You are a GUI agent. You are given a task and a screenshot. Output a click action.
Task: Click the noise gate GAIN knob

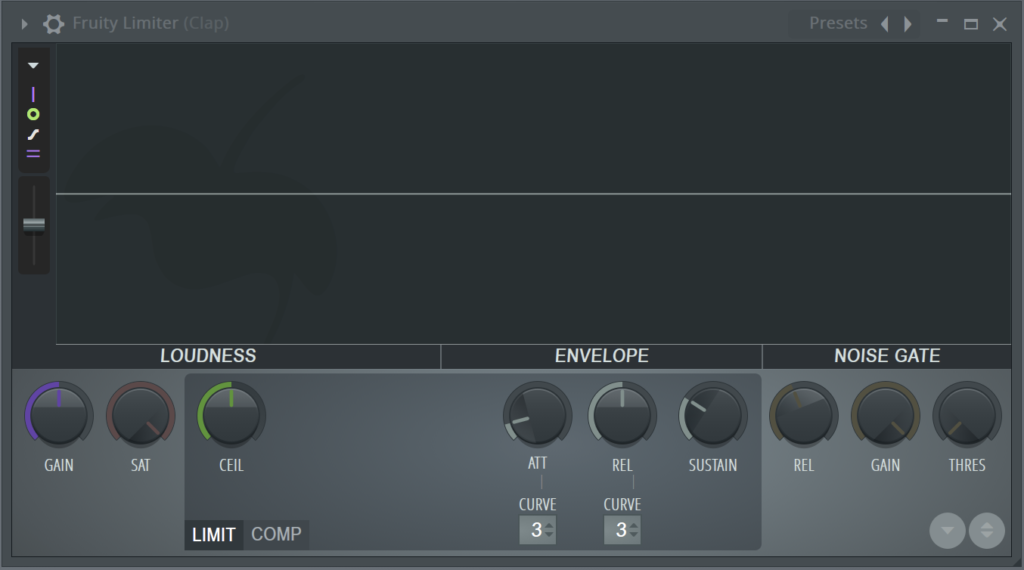tap(886, 415)
